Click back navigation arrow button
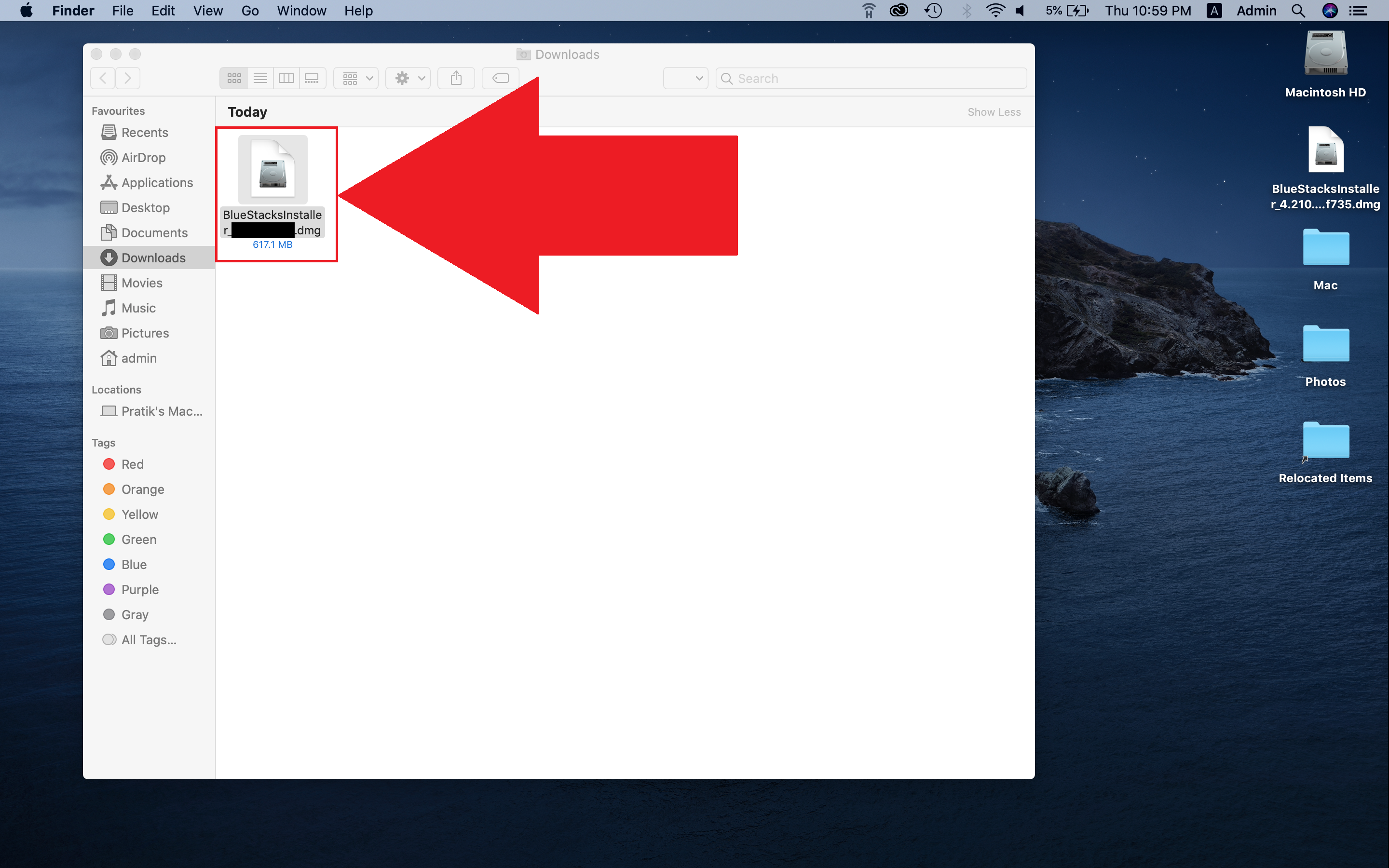This screenshot has width=1389, height=868. coord(103,77)
